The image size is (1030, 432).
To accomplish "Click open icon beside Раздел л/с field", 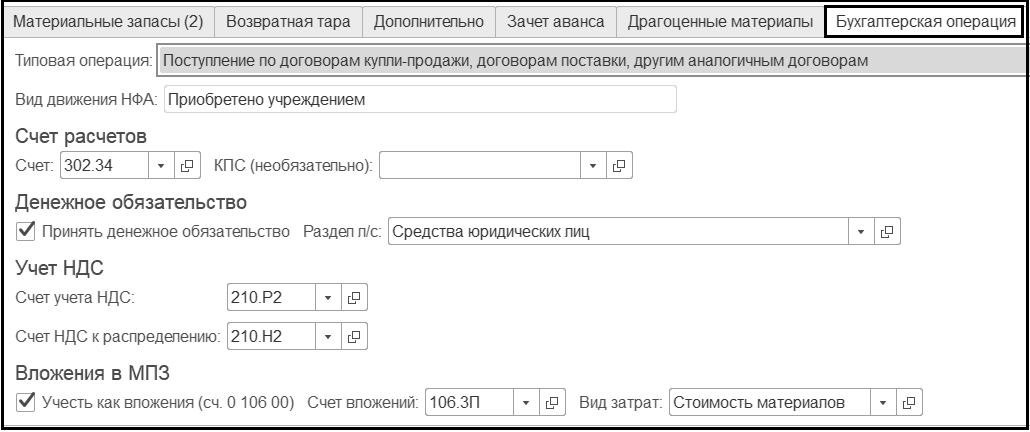I will click(x=887, y=231).
